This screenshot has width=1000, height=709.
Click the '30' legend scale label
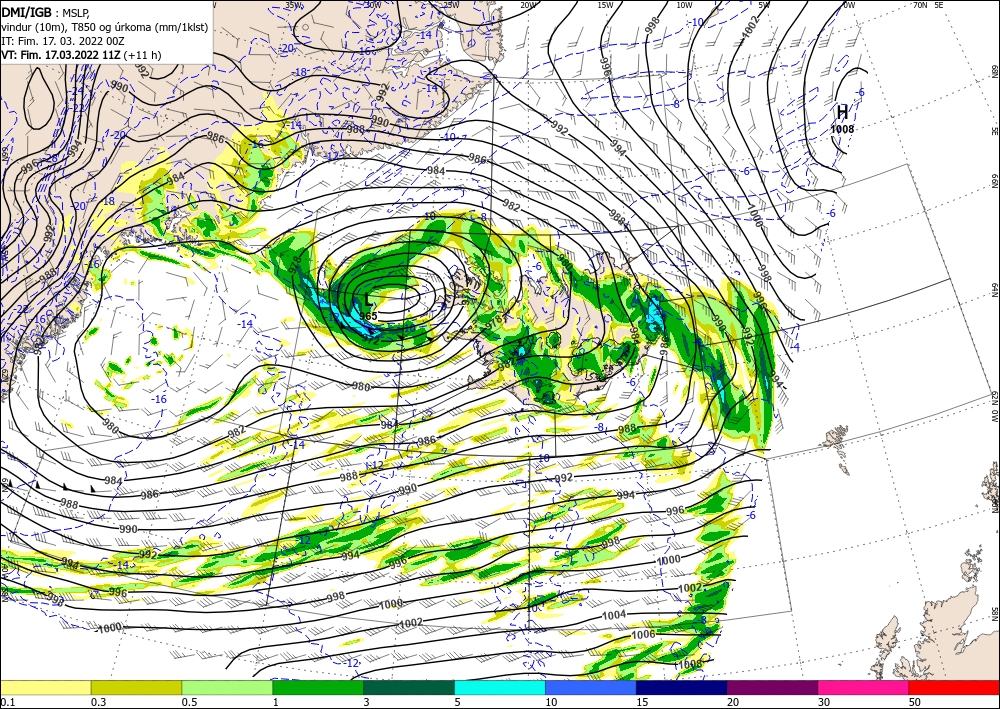tap(823, 702)
